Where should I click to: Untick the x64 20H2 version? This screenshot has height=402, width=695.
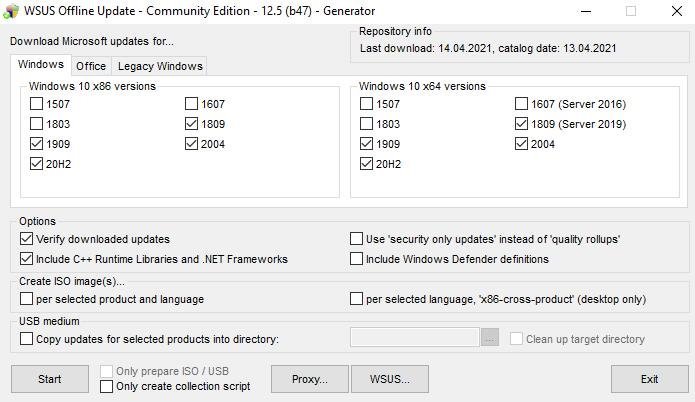[366, 164]
